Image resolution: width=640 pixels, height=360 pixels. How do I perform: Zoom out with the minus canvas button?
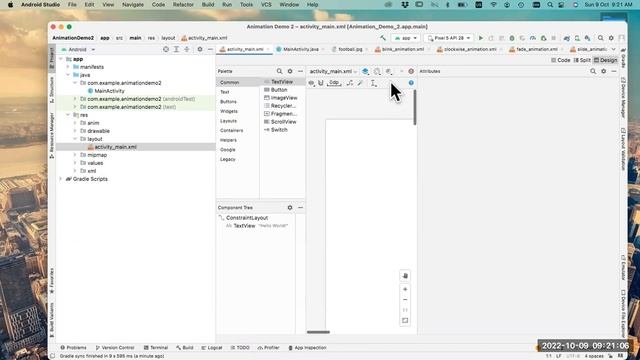click(405, 300)
